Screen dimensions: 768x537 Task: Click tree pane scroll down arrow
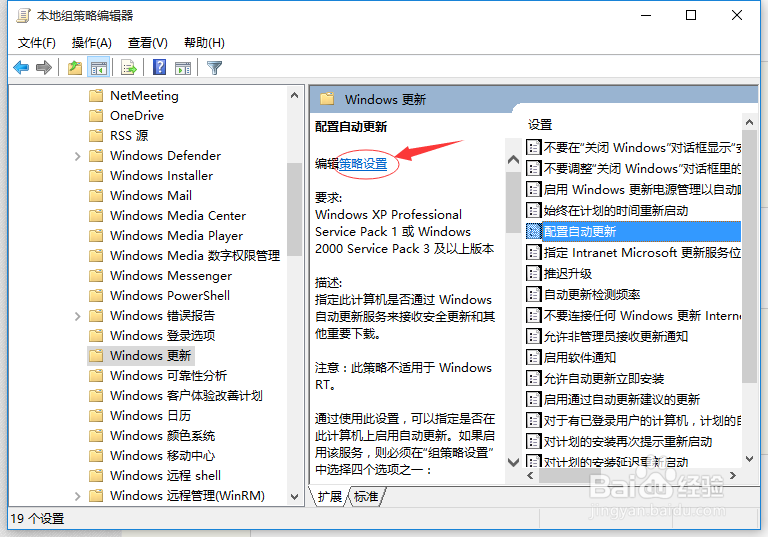click(294, 496)
